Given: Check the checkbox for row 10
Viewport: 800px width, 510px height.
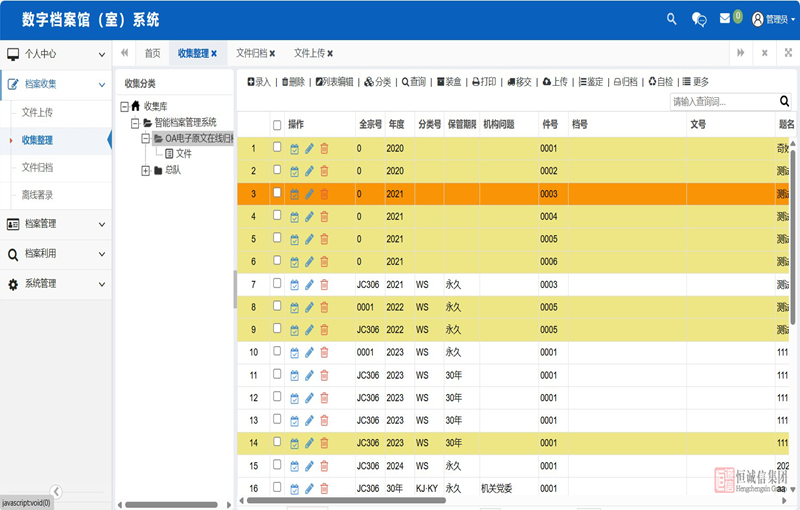Looking at the screenshot, I should point(277,352).
